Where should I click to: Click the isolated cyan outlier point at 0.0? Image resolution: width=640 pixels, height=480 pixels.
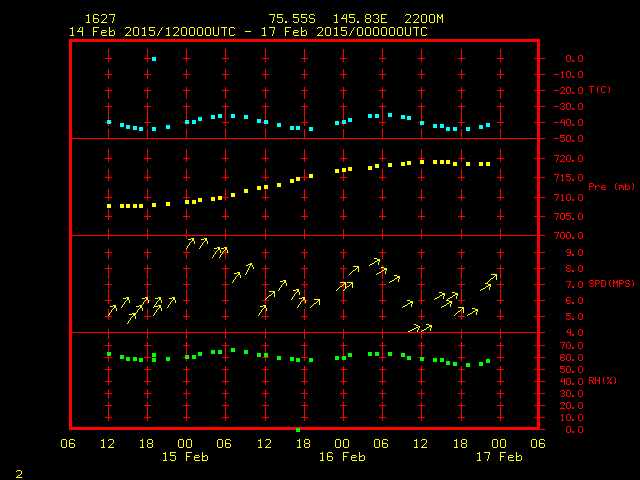(x=154, y=59)
